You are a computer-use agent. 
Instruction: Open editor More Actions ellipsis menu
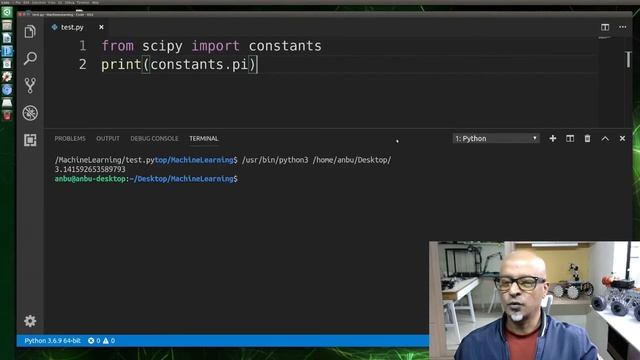pos(622,27)
